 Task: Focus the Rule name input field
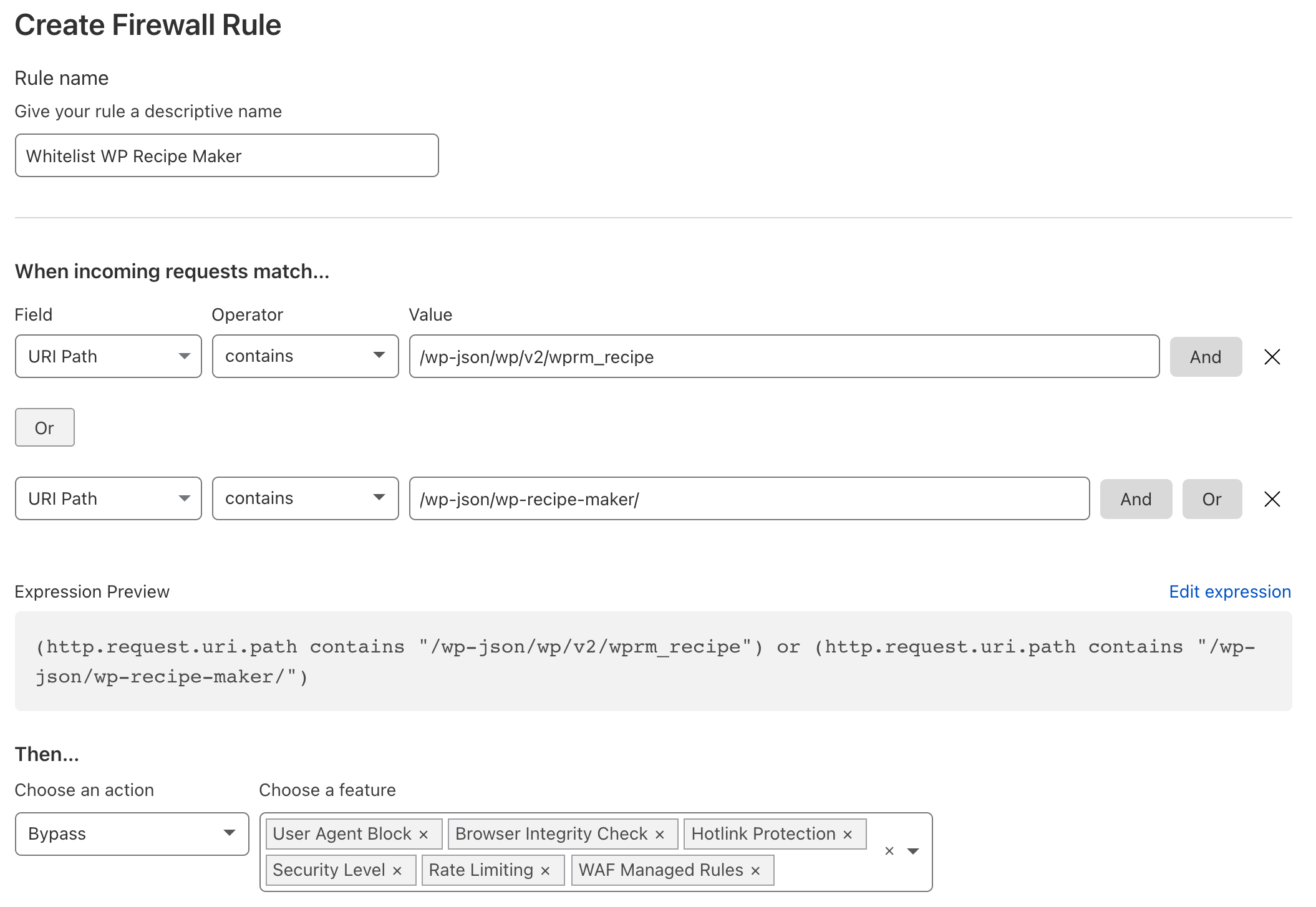click(x=227, y=155)
